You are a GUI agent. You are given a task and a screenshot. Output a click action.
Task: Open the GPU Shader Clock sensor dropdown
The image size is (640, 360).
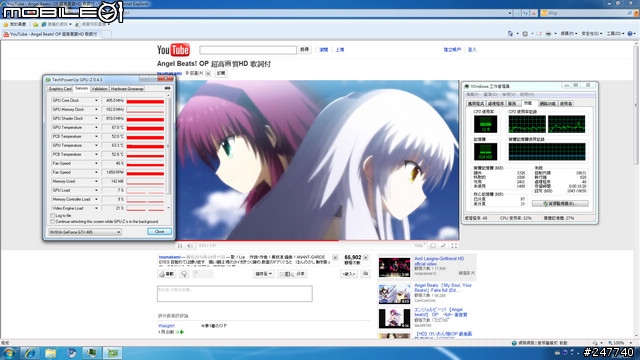(x=96, y=118)
